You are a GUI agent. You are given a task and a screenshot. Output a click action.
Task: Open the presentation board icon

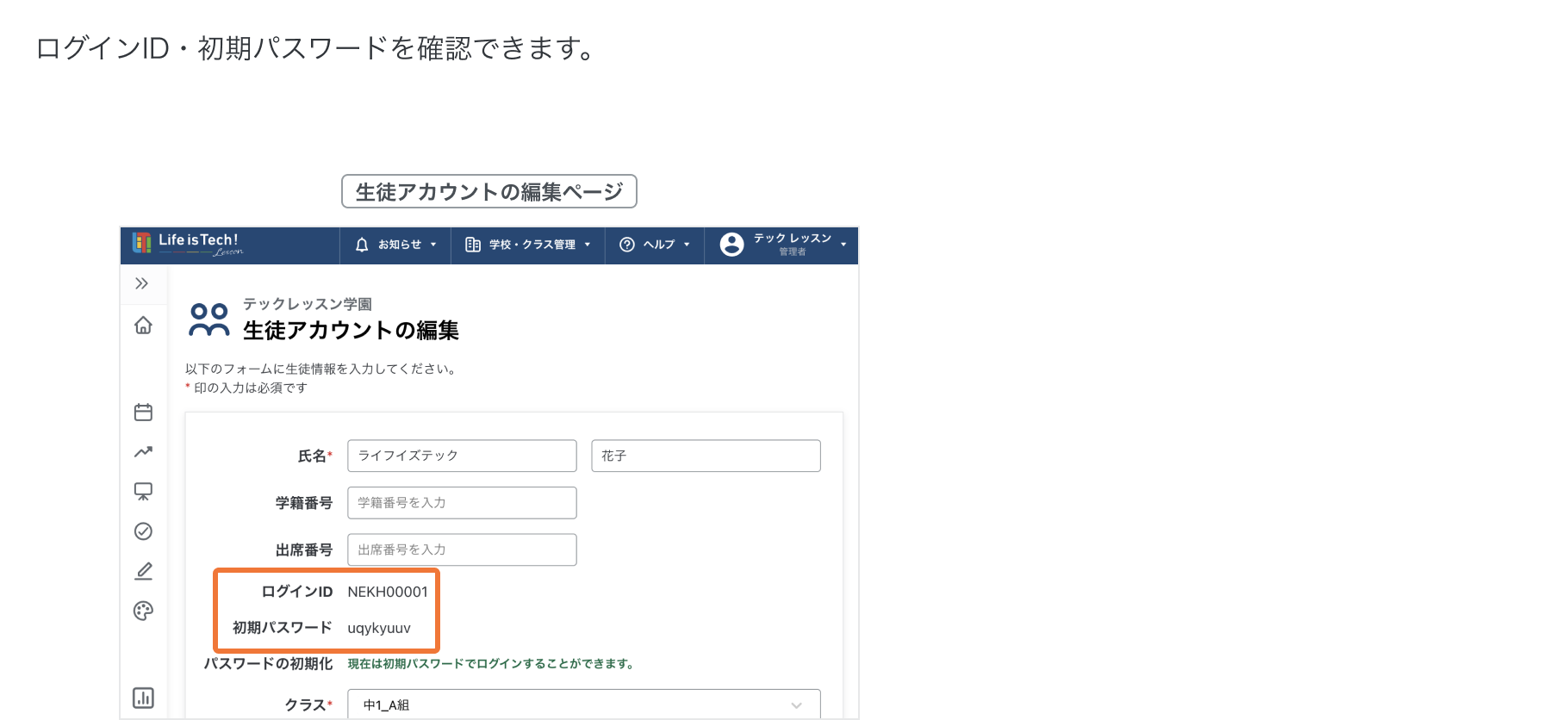coord(143,492)
